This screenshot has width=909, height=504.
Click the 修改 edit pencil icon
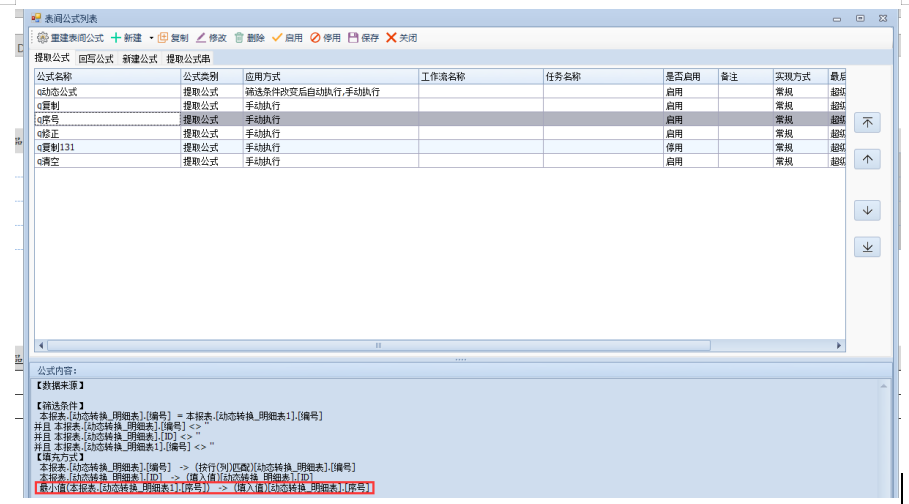(201, 38)
